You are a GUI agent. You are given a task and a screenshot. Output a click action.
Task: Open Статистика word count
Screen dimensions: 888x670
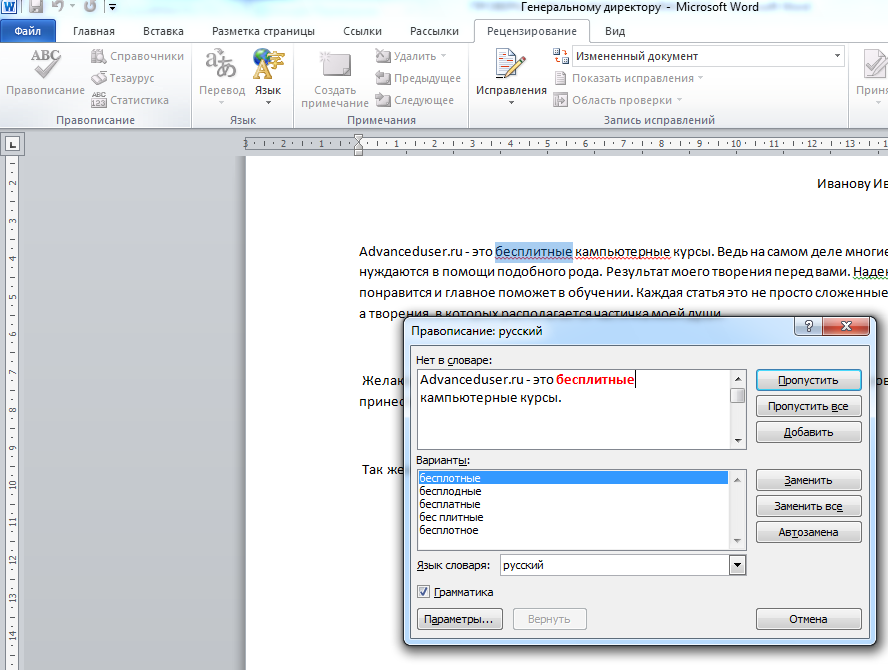click(x=130, y=100)
